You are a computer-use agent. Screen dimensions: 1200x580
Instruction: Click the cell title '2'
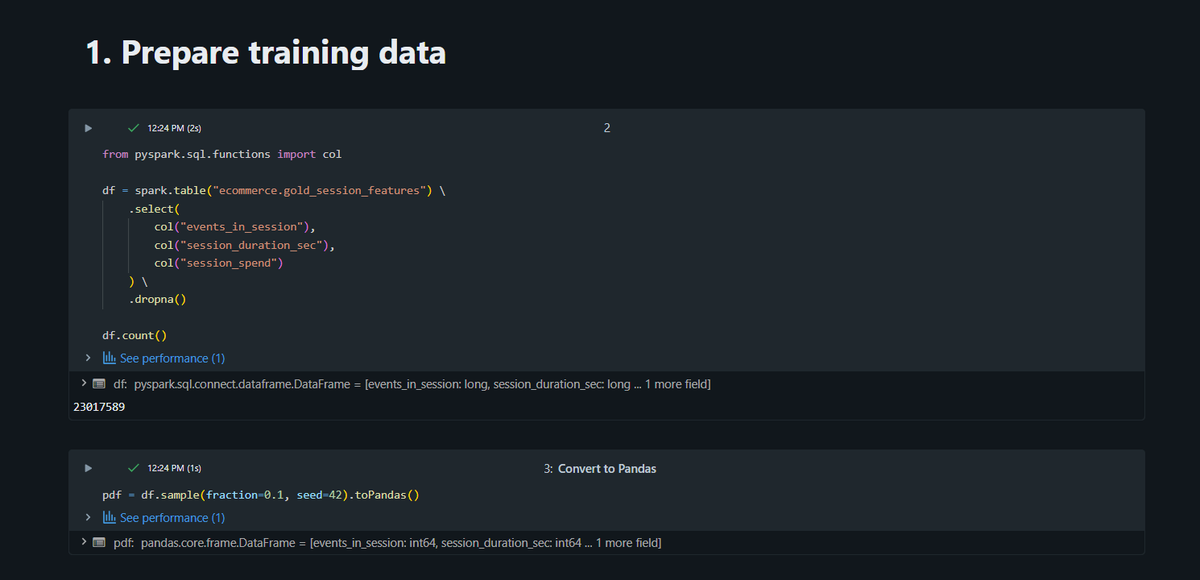(x=607, y=128)
